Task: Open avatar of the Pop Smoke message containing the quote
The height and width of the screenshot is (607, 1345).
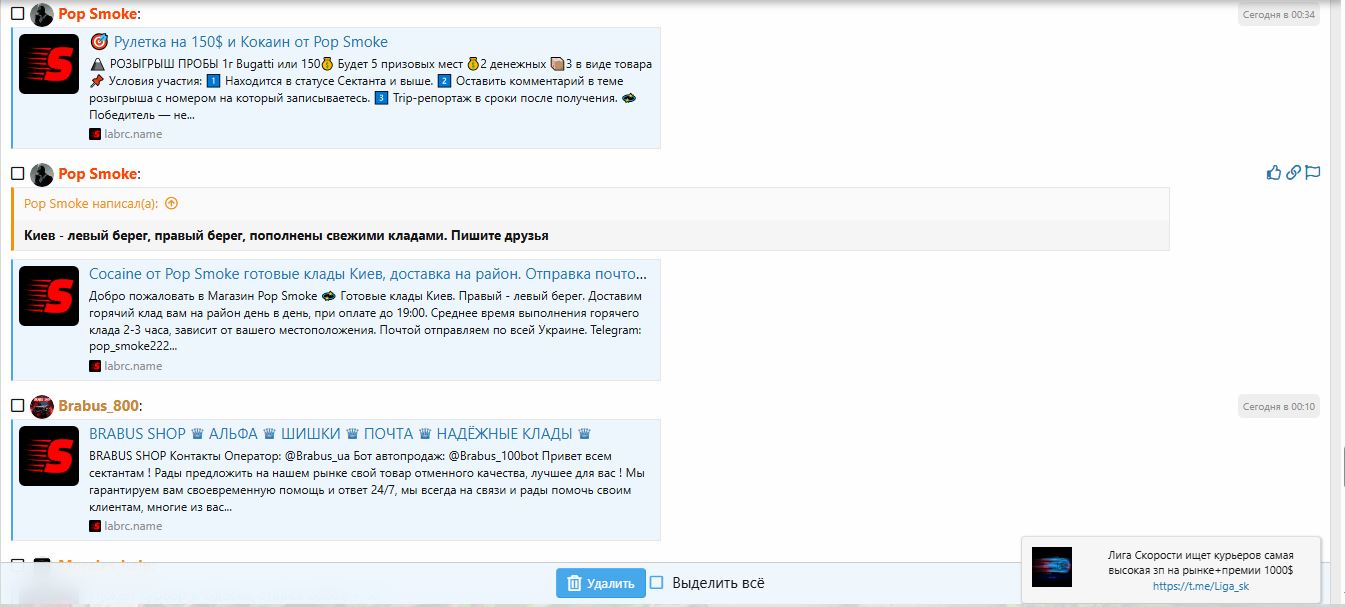Action: click(42, 174)
